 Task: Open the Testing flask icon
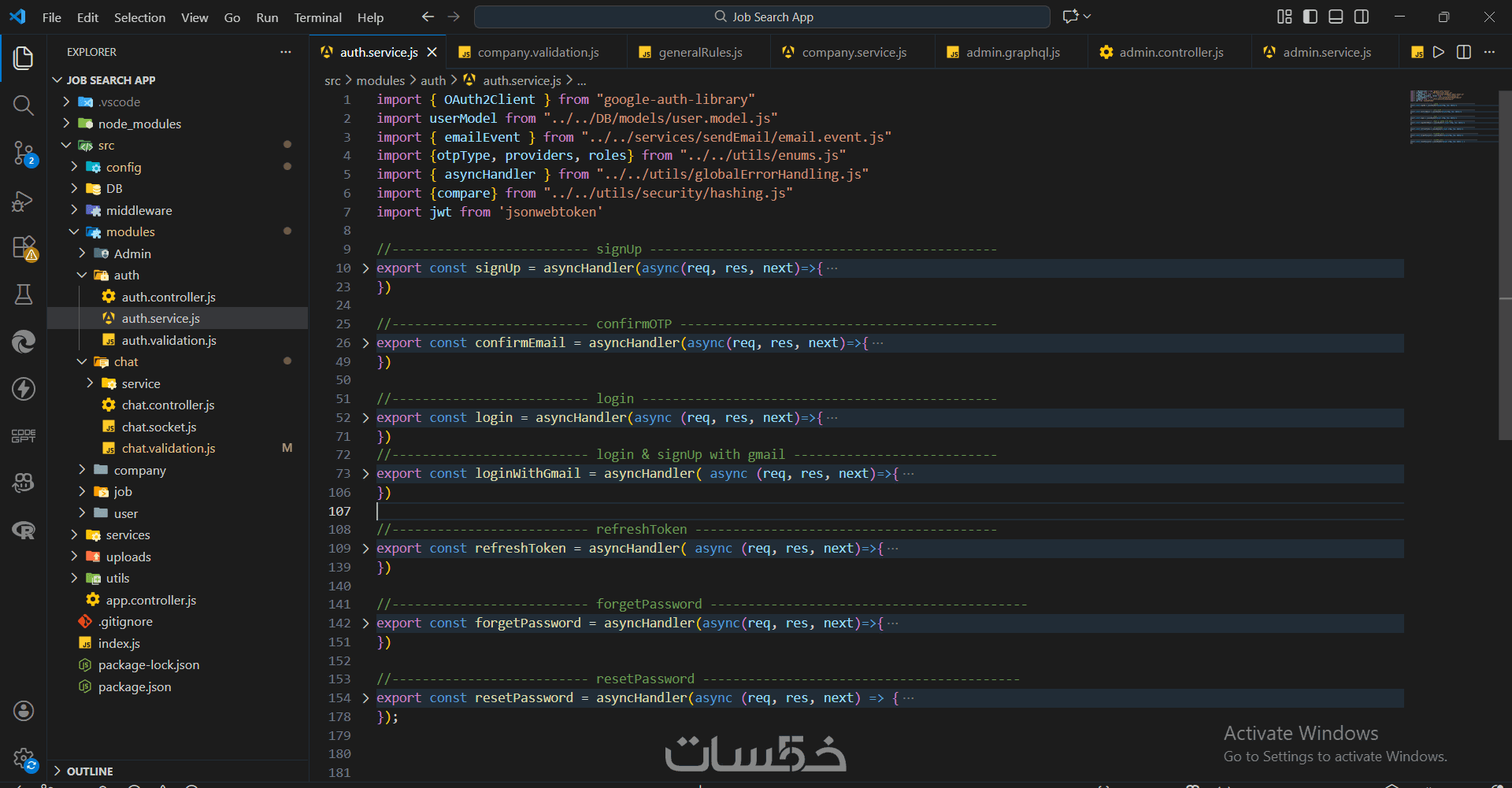click(x=24, y=294)
